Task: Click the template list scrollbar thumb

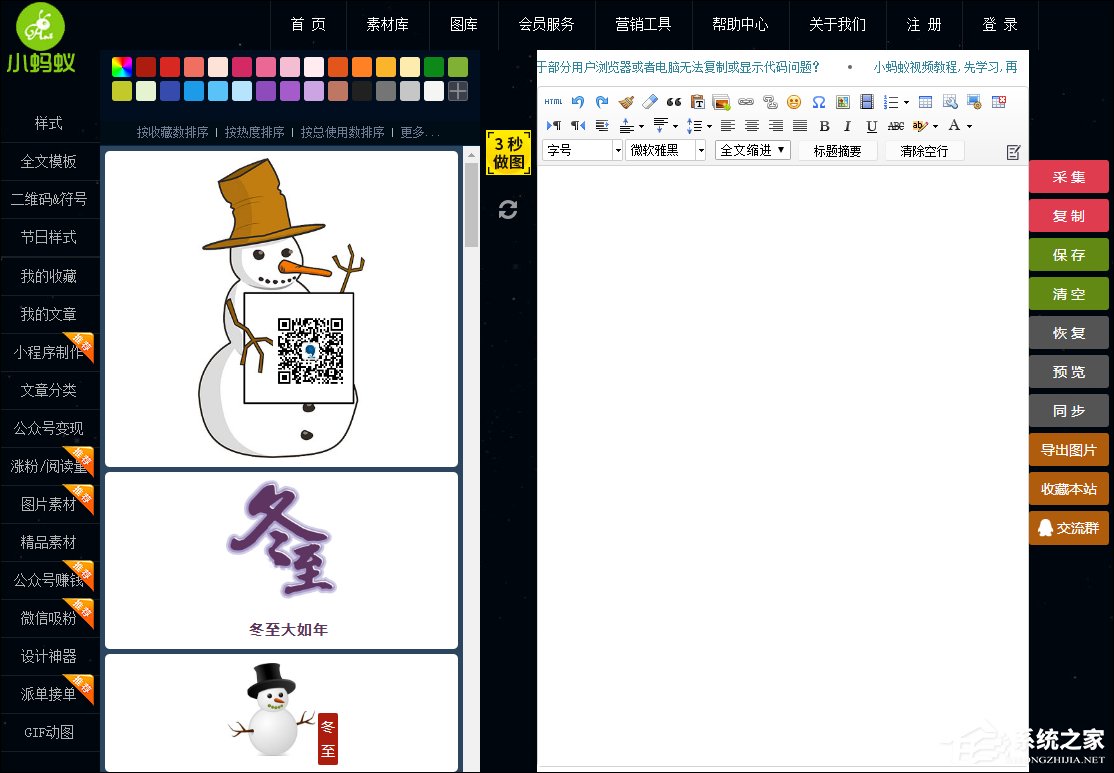Action: (471, 205)
